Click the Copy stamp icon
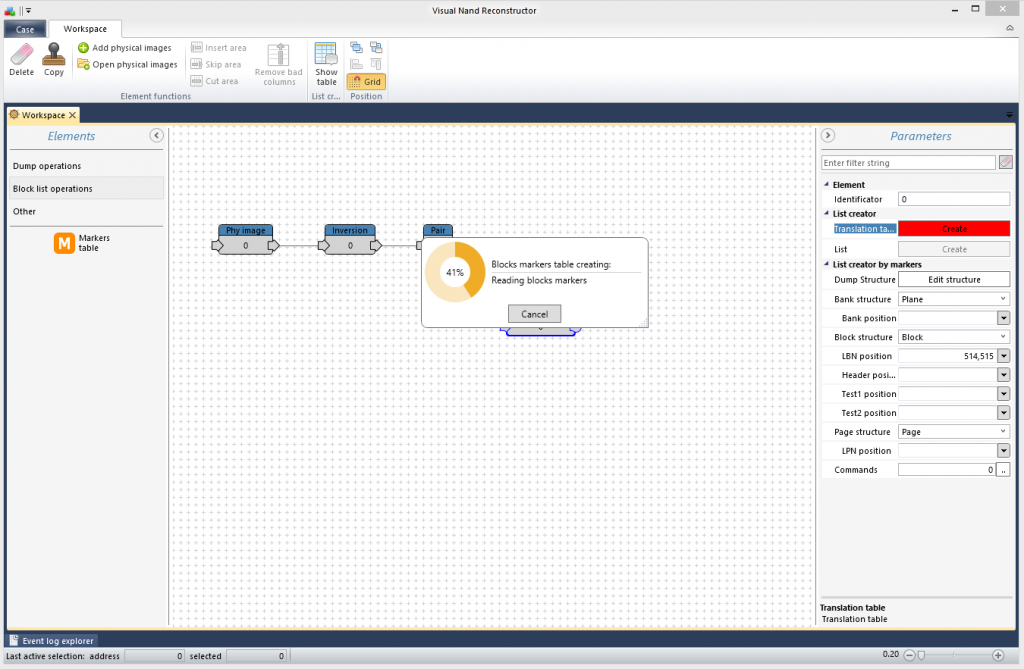This screenshot has width=1024, height=669. coord(54,54)
